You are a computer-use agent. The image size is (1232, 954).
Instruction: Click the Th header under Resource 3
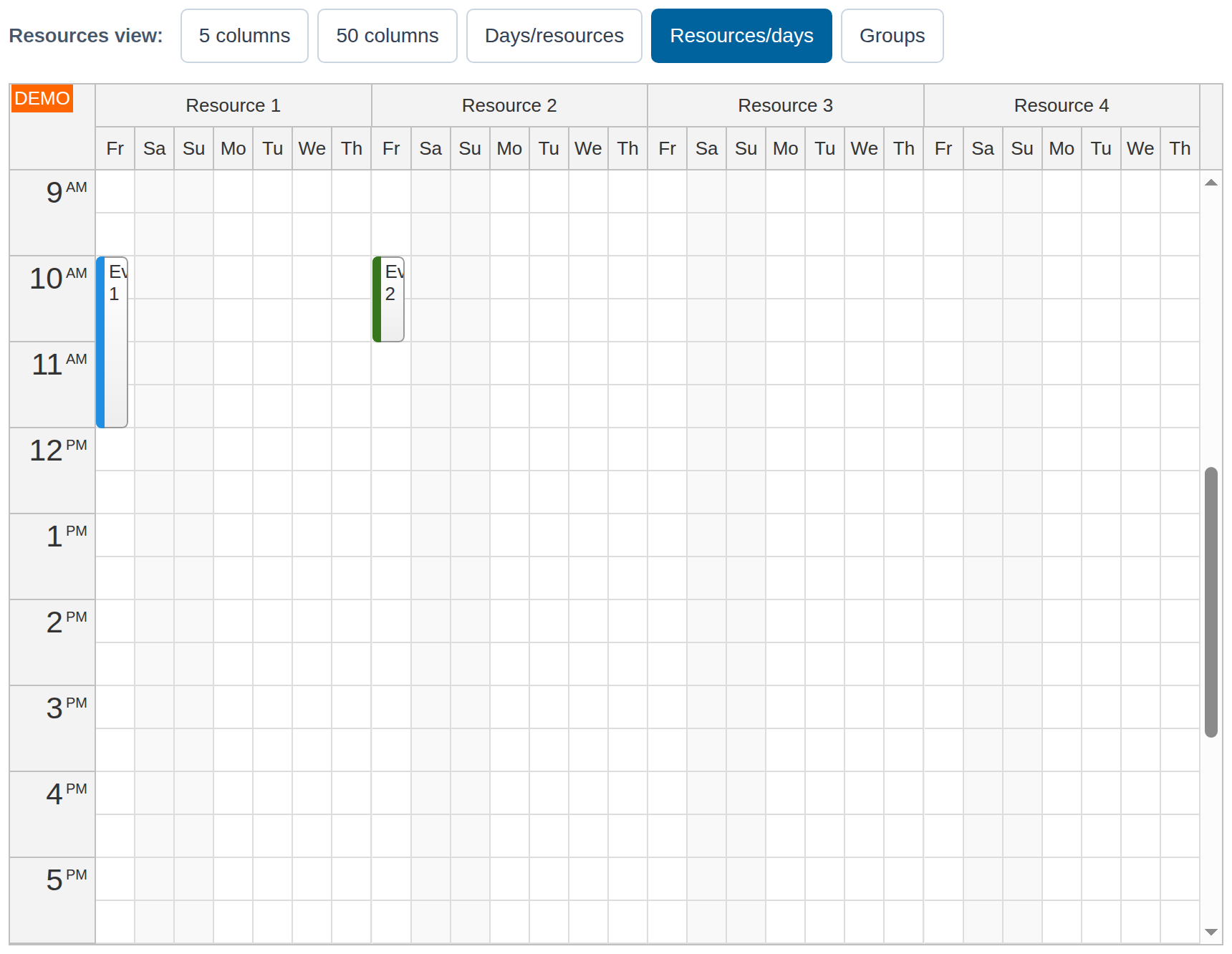tap(904, 148)
